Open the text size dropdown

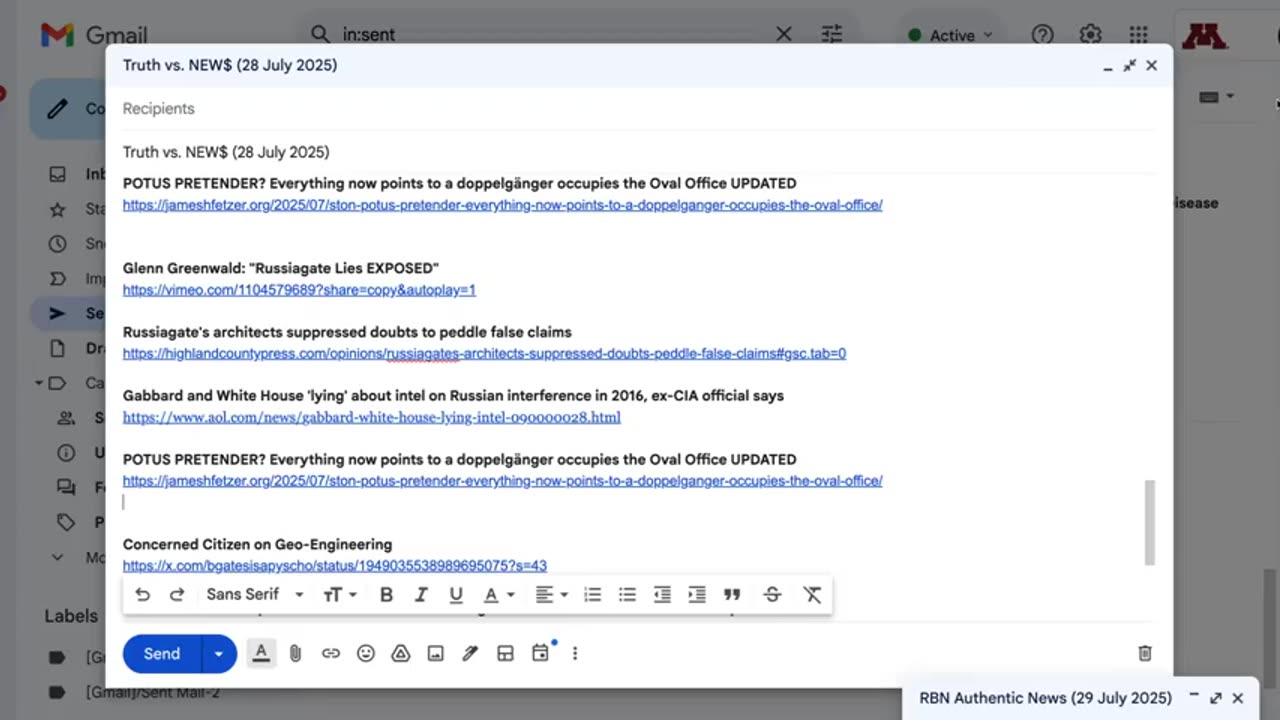[x=340, y=595]
